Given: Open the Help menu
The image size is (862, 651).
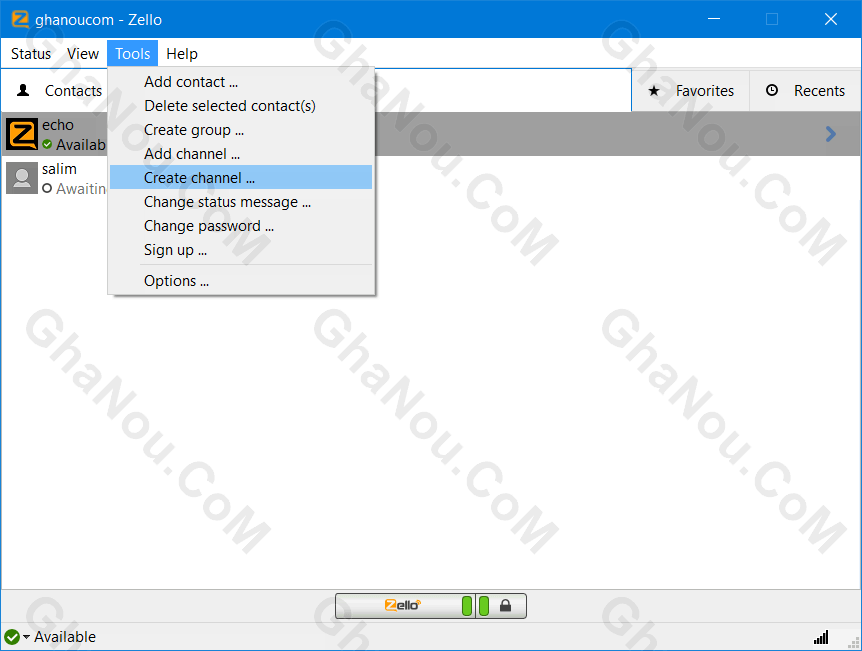Looking at the screenshot, I should pos(182,54).
